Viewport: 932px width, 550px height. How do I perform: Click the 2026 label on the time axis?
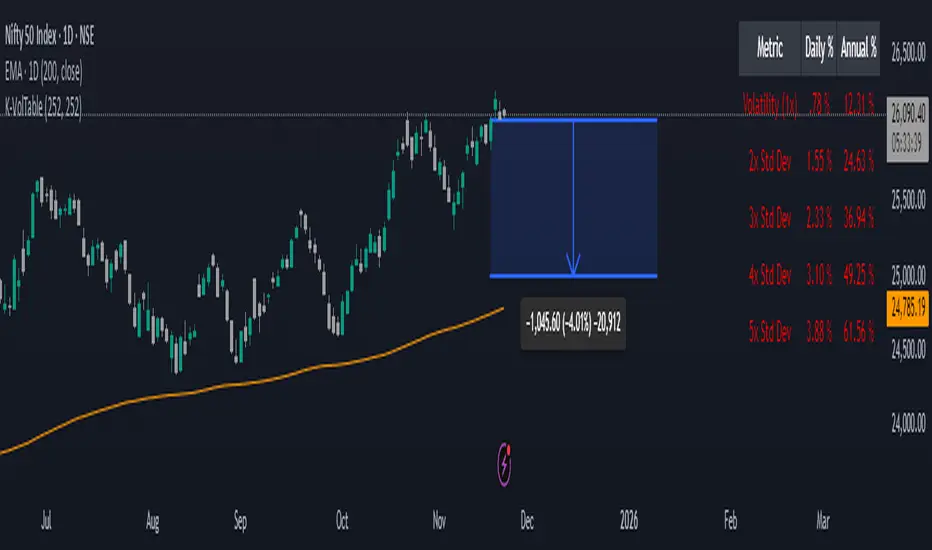pyautogui.click(x=629, y=521)
